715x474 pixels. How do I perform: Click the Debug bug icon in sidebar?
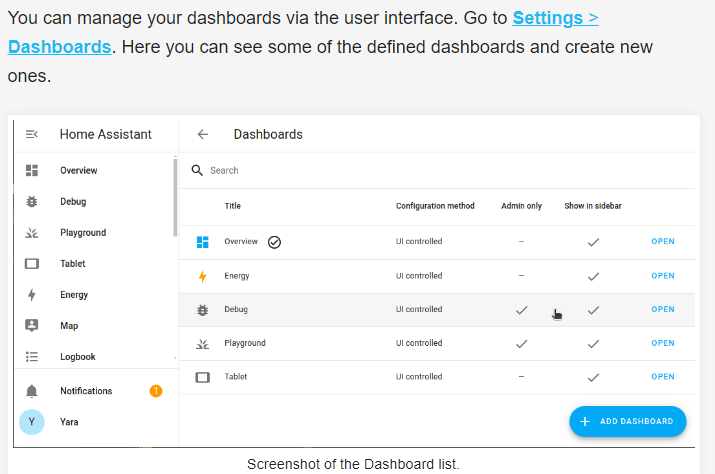pyautogui.click(x=31, y=202)
